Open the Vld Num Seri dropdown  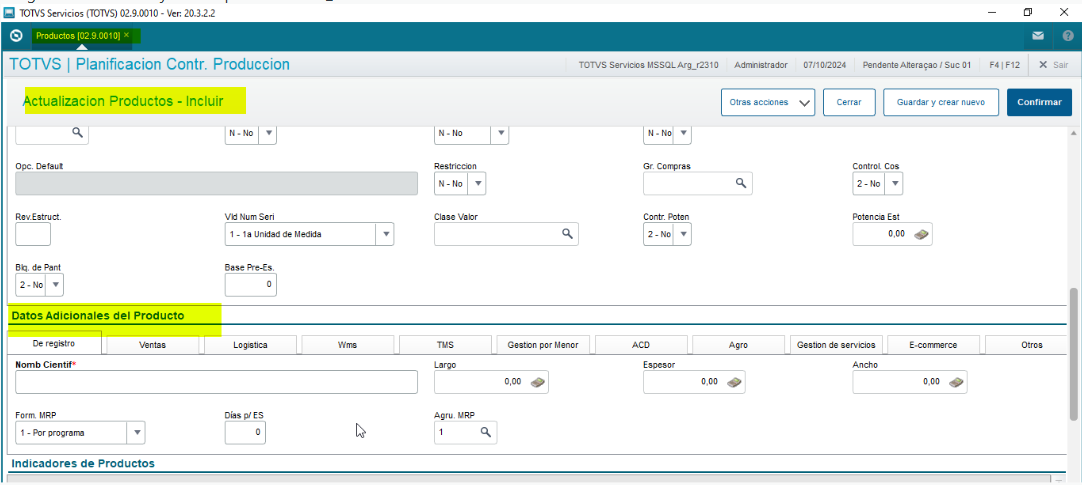(385, 235)
